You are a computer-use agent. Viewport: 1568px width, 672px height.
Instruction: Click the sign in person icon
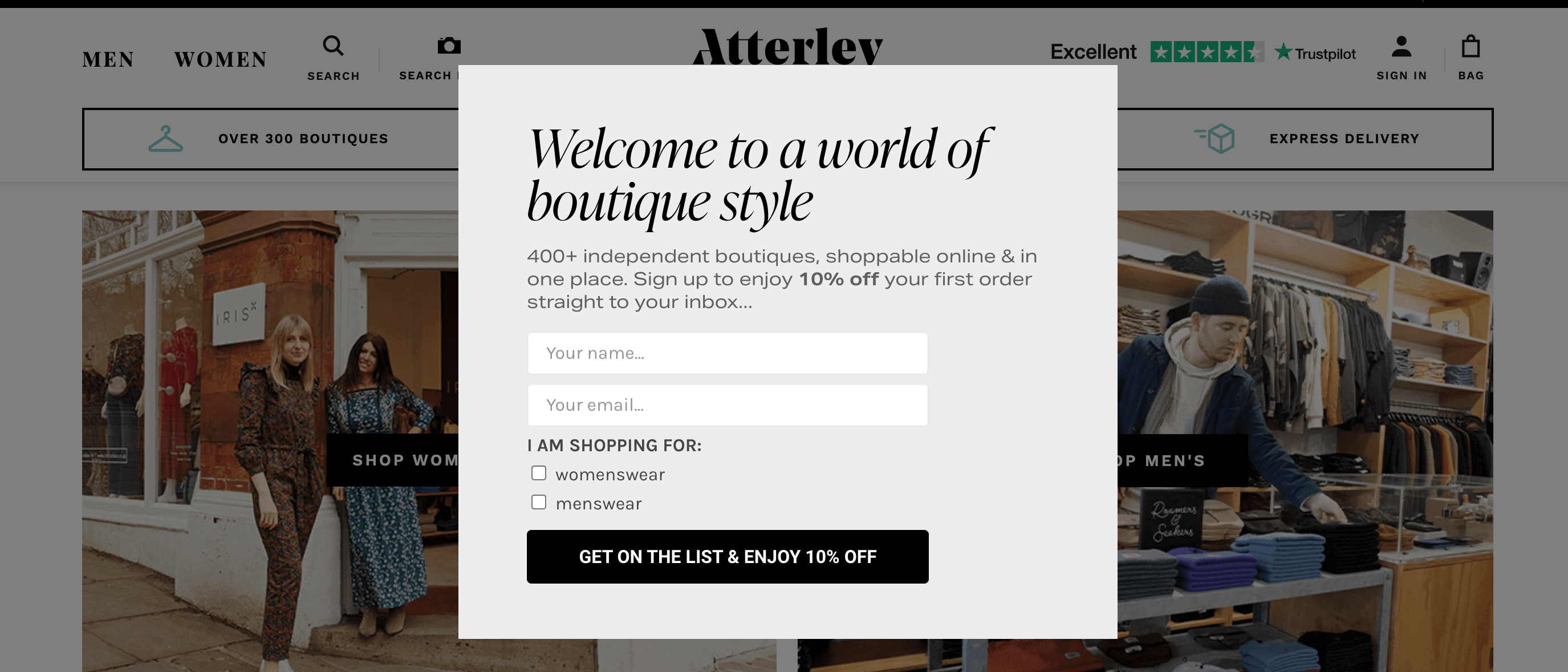click(x=1401, y=46)
